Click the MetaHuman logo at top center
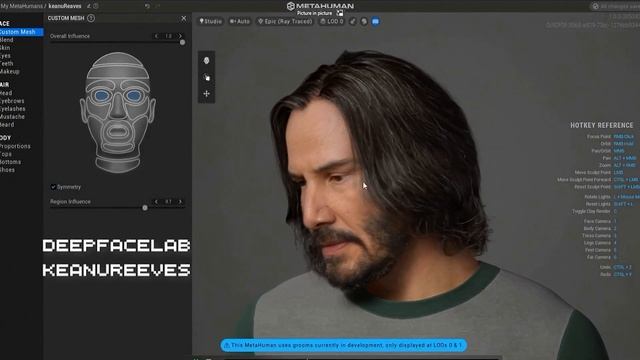 pos(320,6)
